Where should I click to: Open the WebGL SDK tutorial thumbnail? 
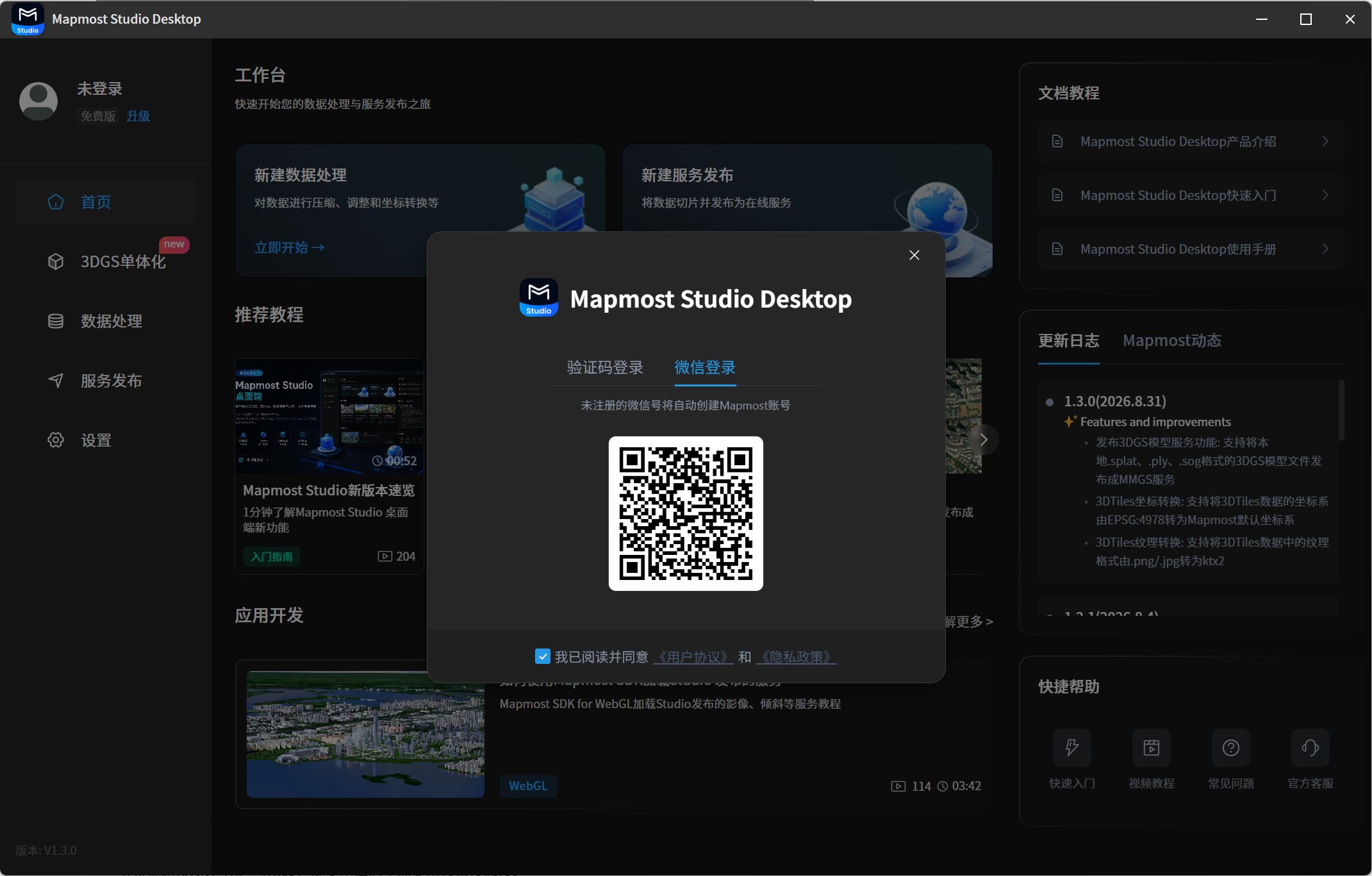(x=365, y=734)
